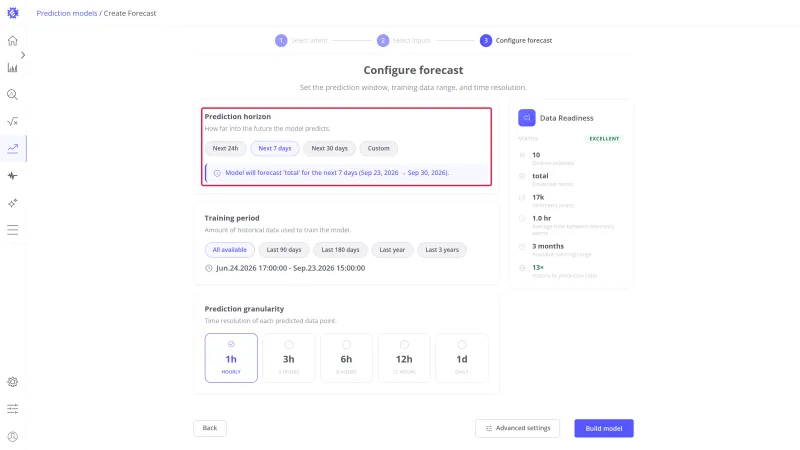Choose the Next 7 days horizon
This screenshot has height=450, width=800.
[x=274, y=148]
